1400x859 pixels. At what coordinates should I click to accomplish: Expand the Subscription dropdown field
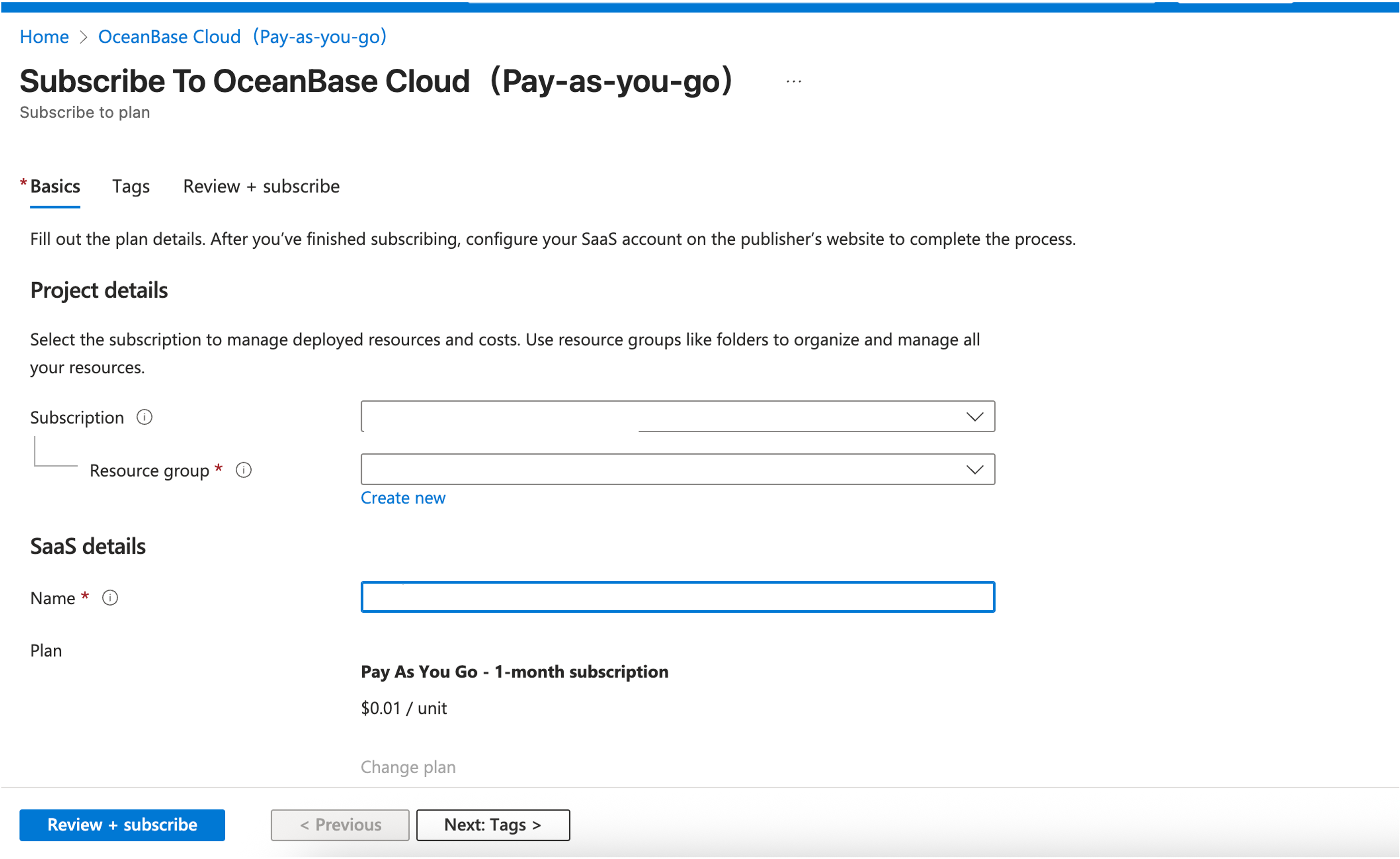tap(659, 417)
